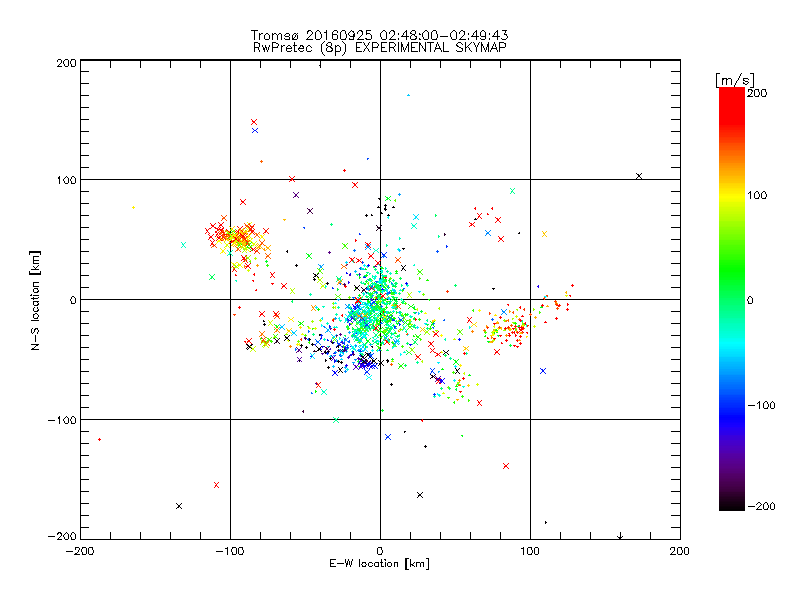Select the black X marker at E-W -135, N-S -173

pyautogui.click(x=179, y=506)
